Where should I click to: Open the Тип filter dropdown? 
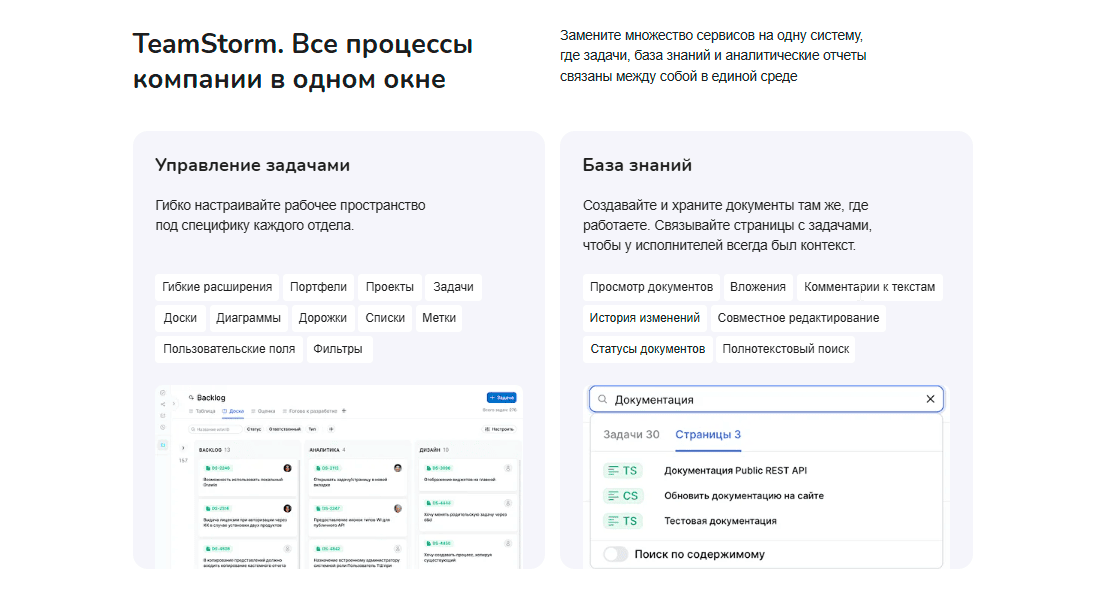tap(312, 429)
